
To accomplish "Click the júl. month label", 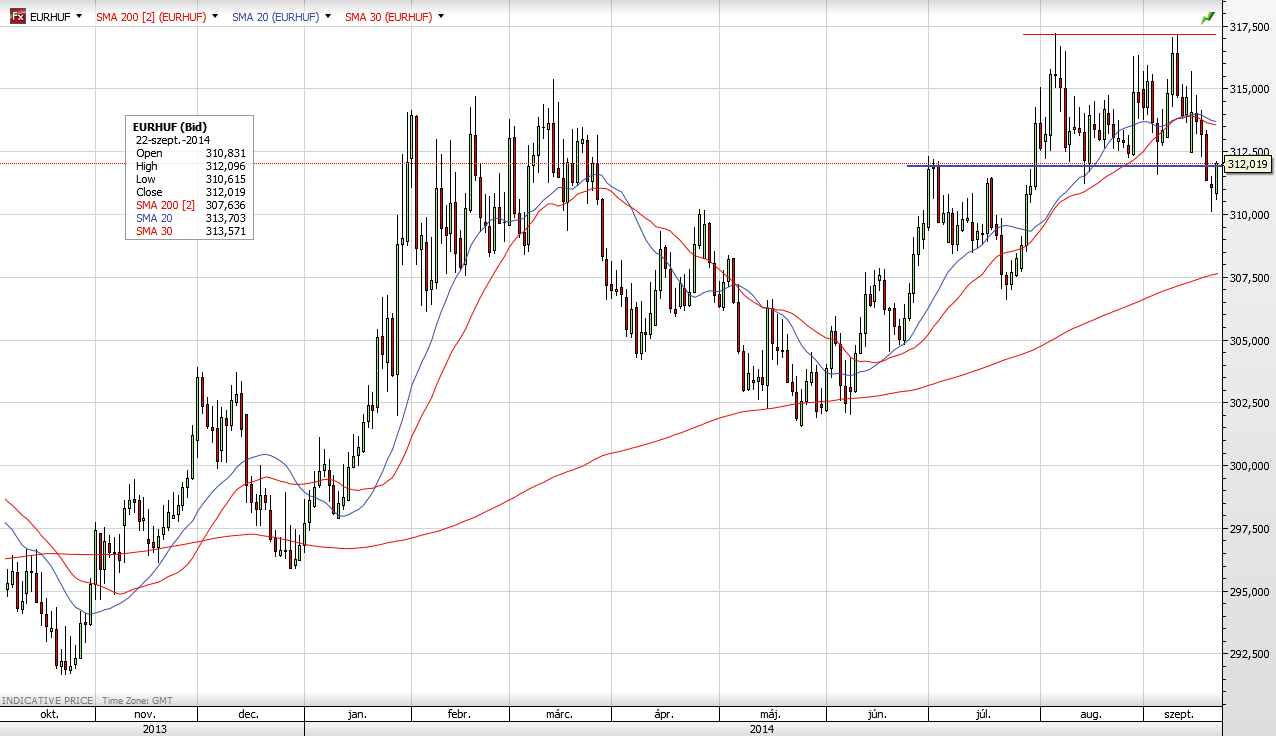I will tap(983, 714).
